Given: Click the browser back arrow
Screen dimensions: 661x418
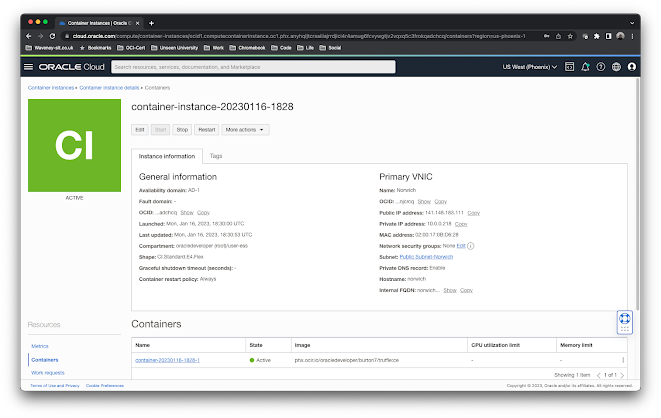Looking at the screenshot, I should (x=29, y=36).
